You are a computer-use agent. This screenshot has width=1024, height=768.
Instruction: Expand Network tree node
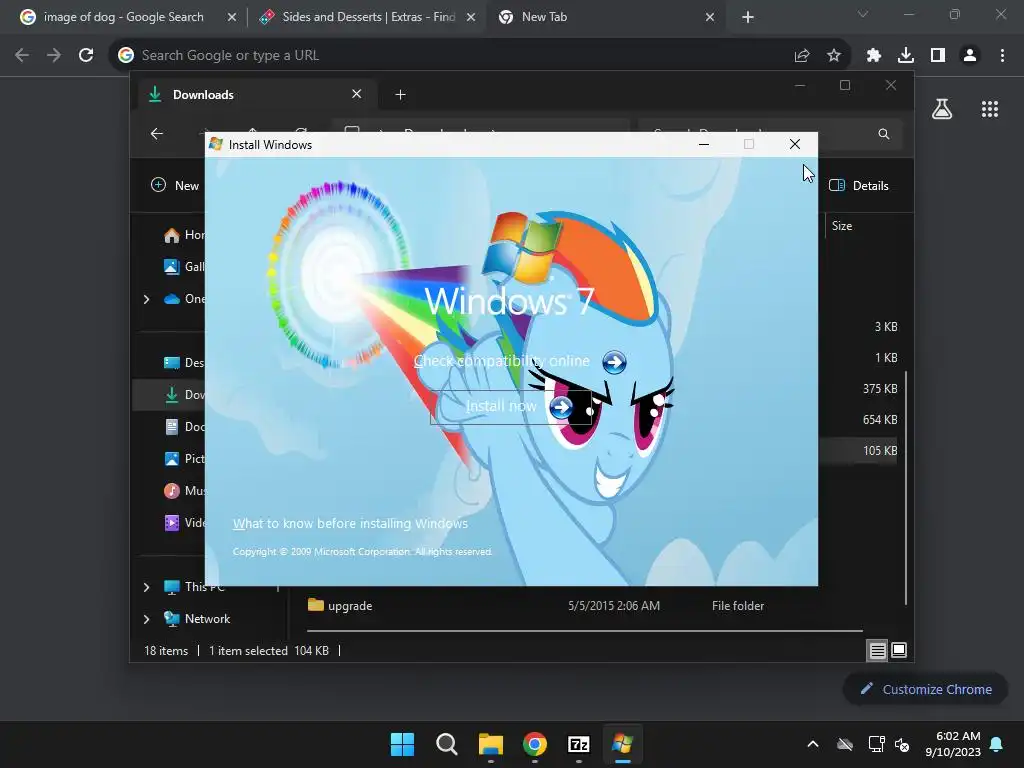pos(146,619)
